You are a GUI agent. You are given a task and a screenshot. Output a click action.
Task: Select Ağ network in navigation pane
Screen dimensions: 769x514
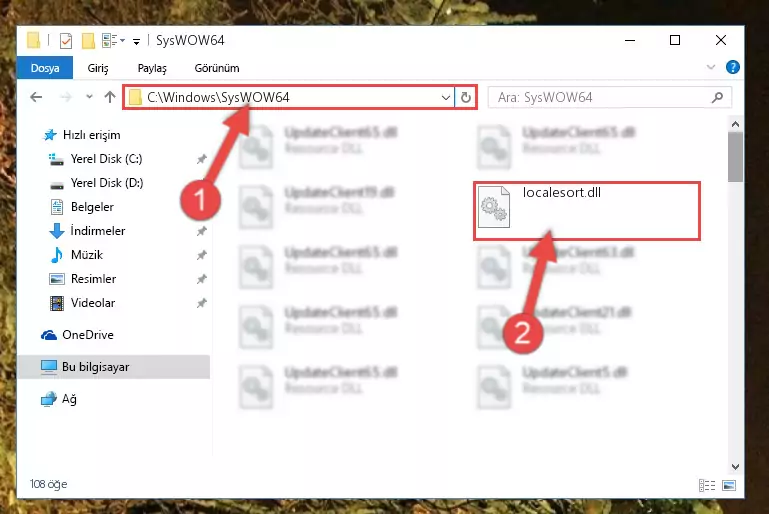click(x=69, y=399)
